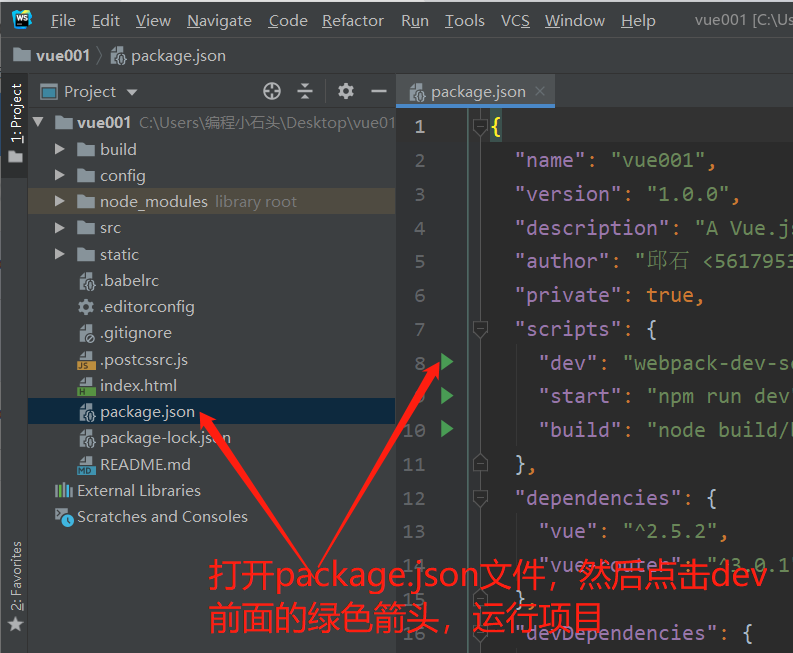
Task: Select the config folder row
Action: click(211, 176)
